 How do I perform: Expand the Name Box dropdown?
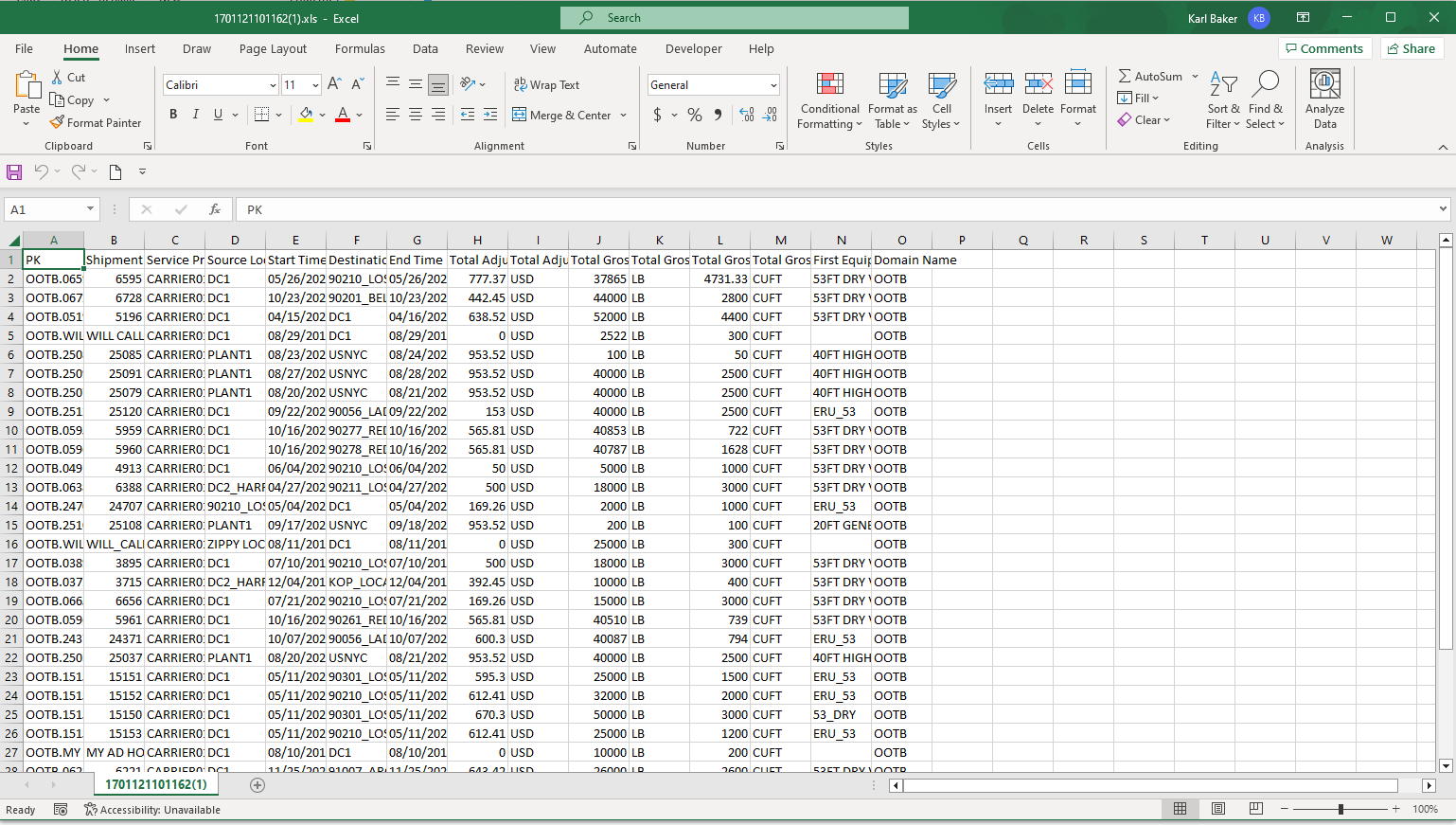91,209
